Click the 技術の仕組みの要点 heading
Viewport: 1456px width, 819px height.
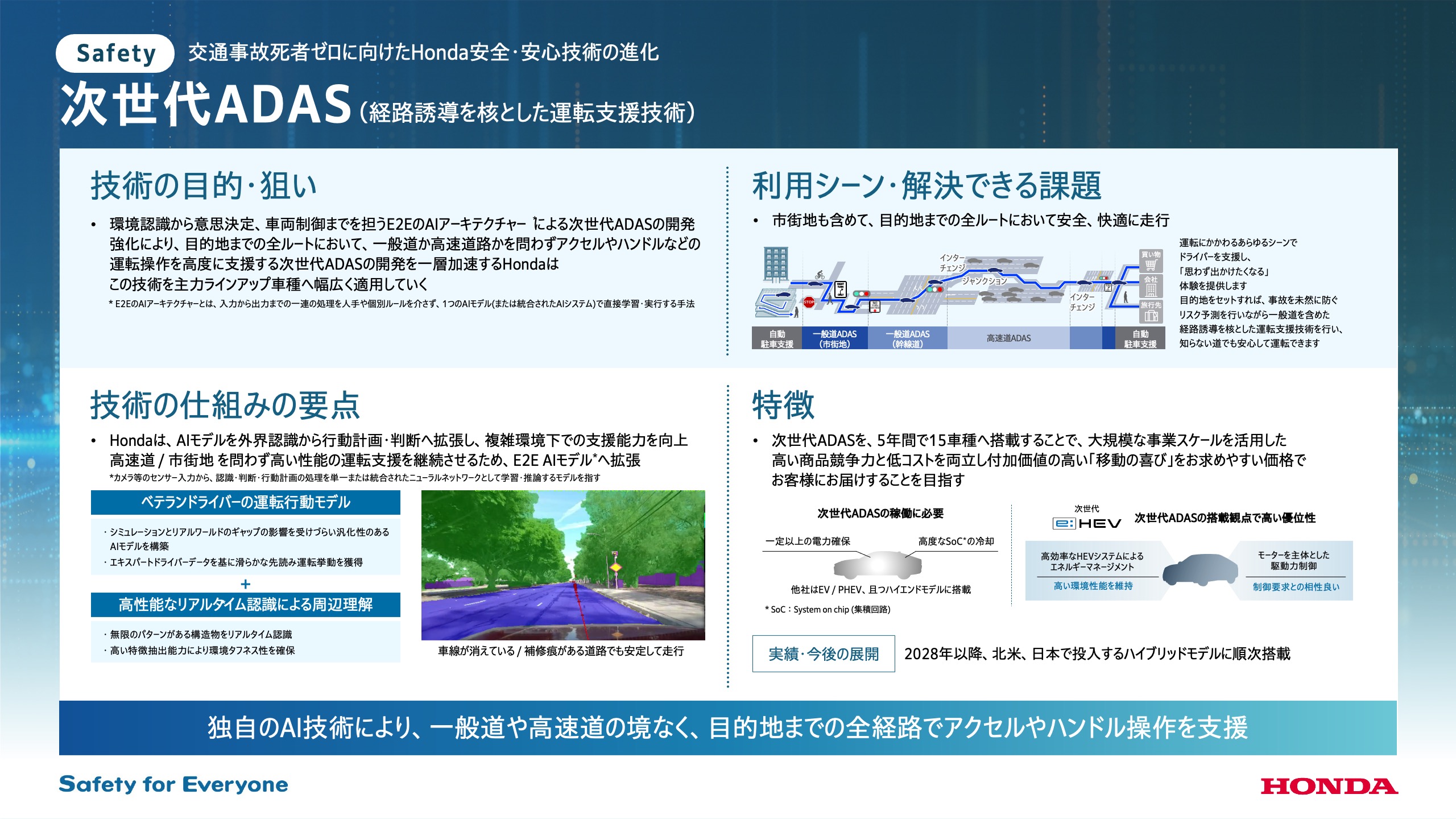pyautogui.click(x=225, y=405)
